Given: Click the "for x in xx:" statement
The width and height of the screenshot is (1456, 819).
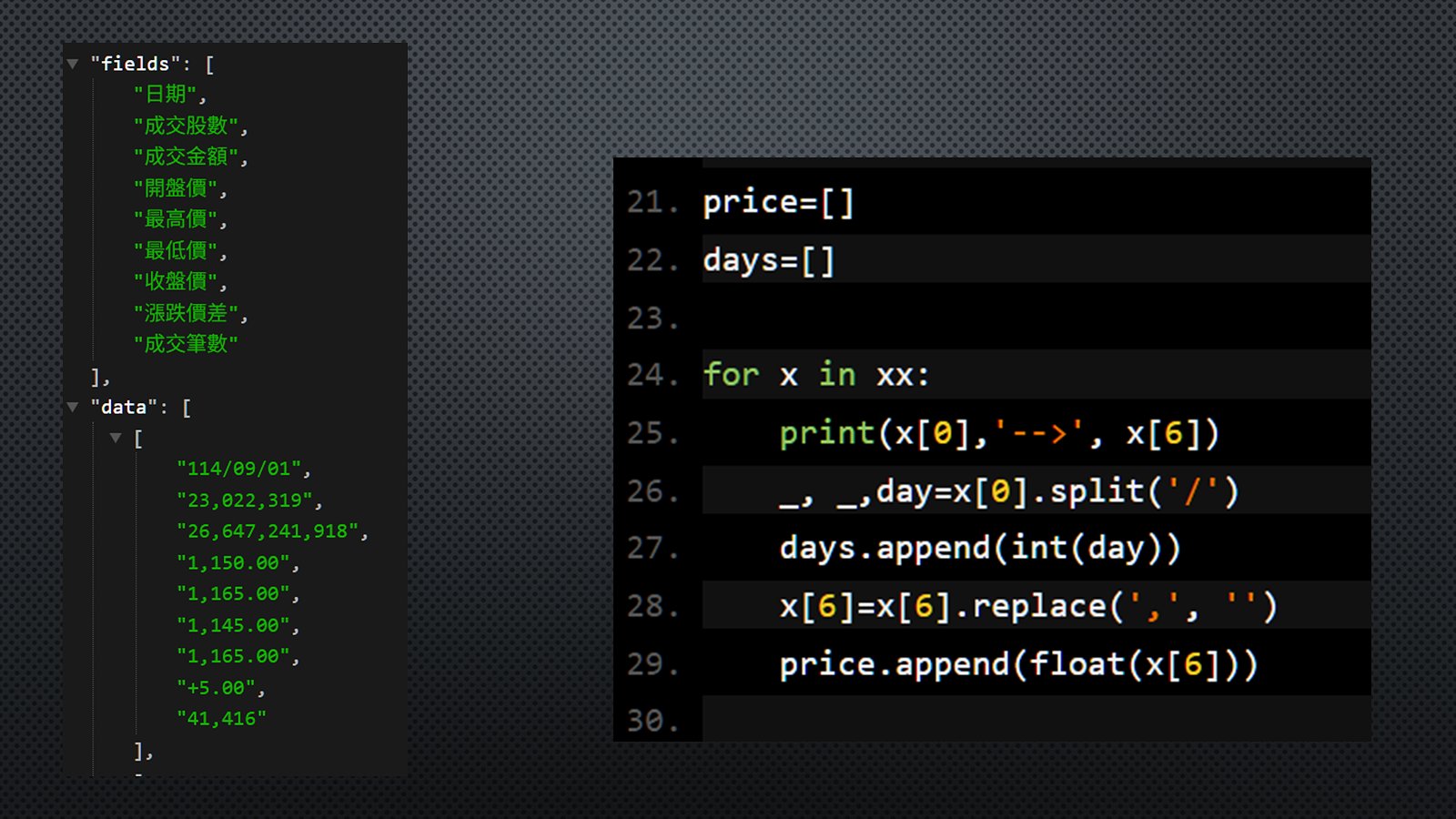Looking at the screenshot, I should [816, 375].
